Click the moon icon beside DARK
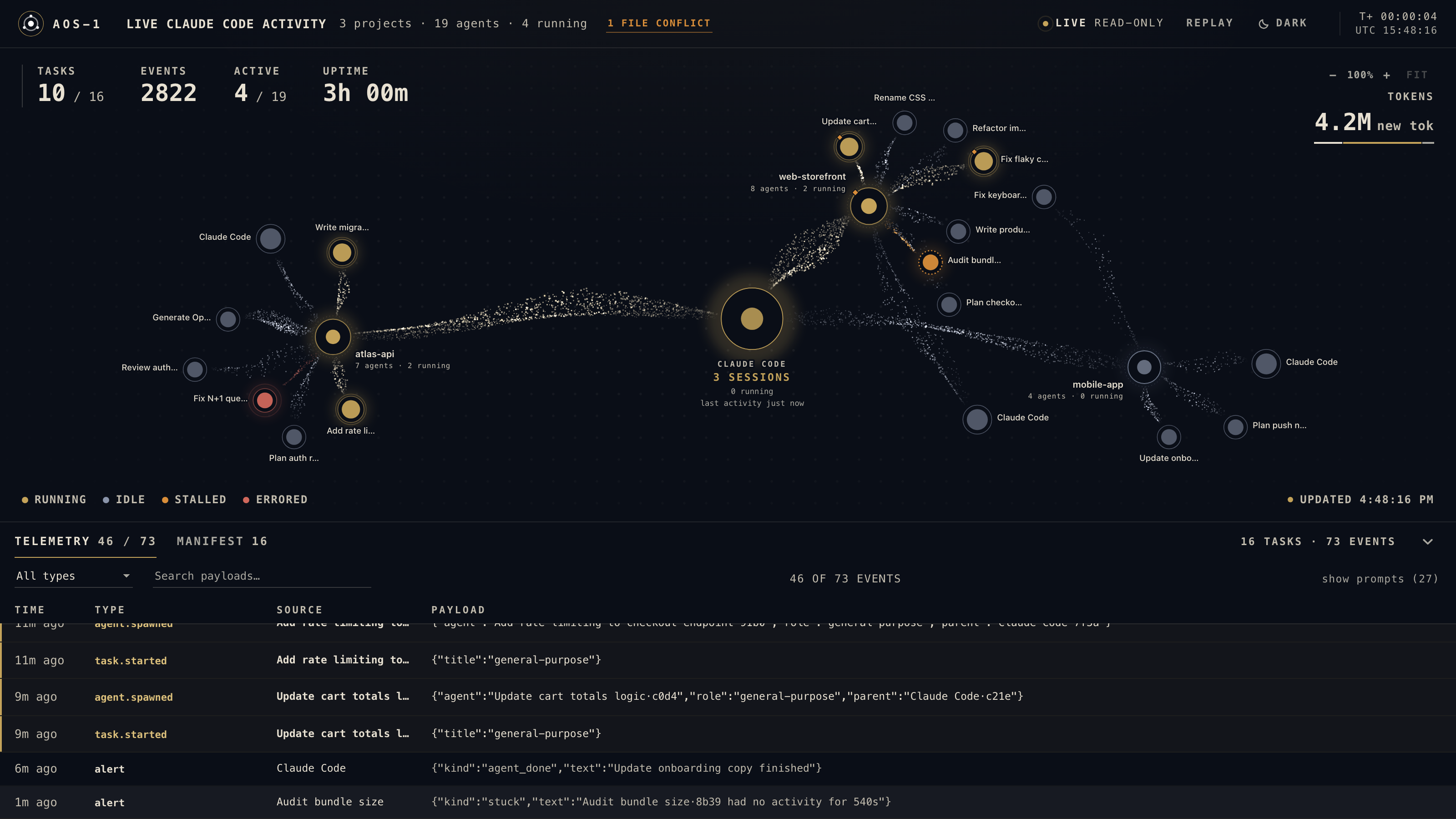1456x819 pixels. tap(1263, 24)
